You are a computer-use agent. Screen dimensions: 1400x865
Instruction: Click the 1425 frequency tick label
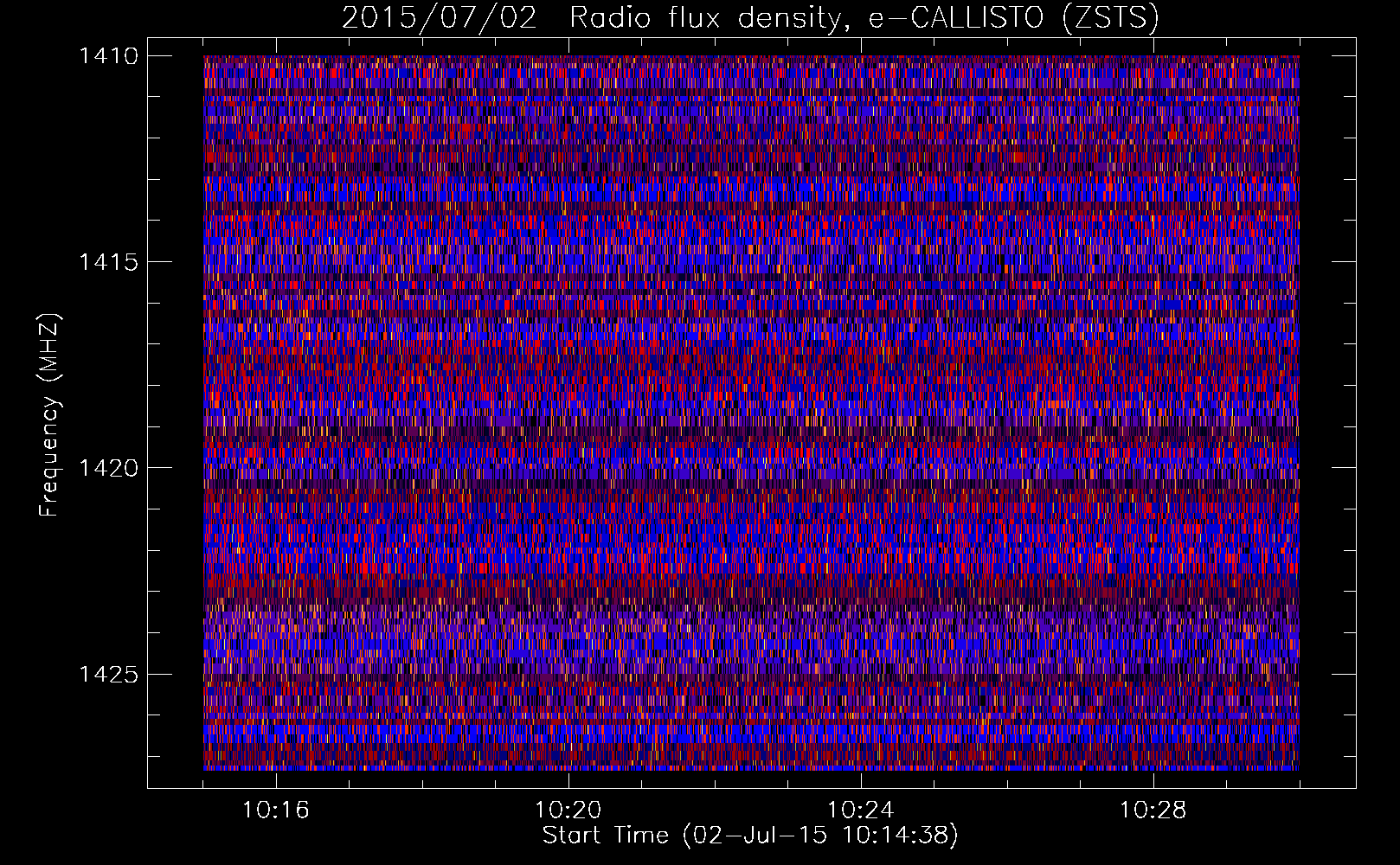(108, 674)
